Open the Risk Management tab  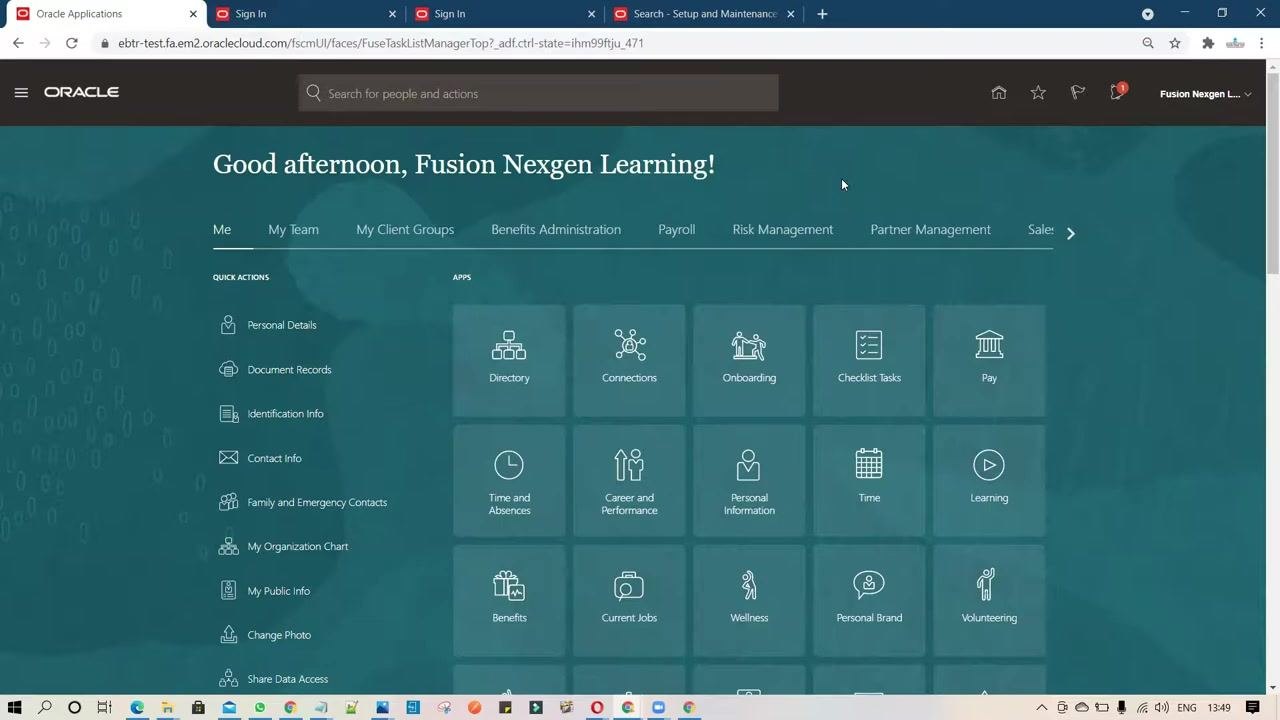782,230
